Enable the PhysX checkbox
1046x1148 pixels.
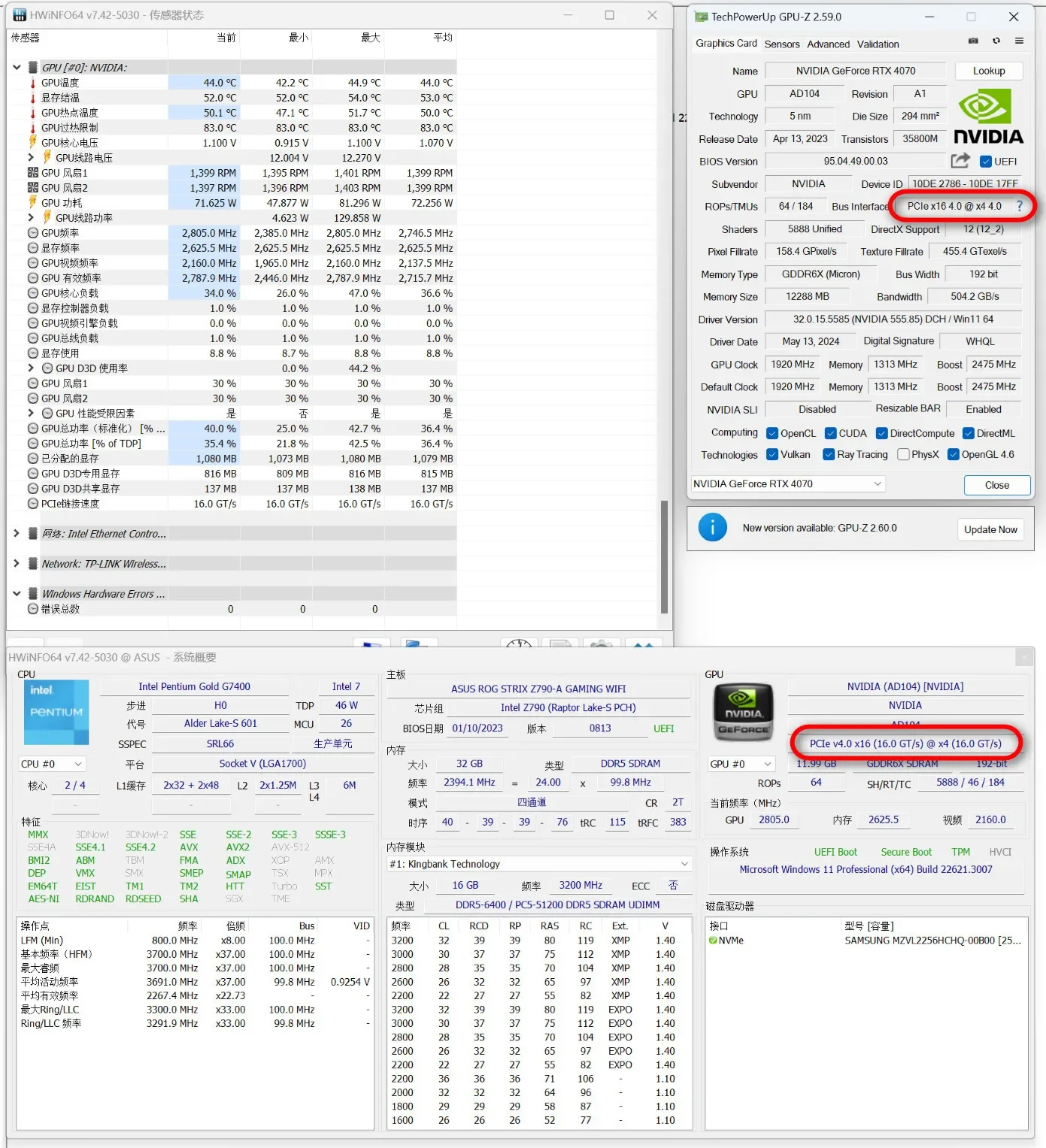coord(903,454)
